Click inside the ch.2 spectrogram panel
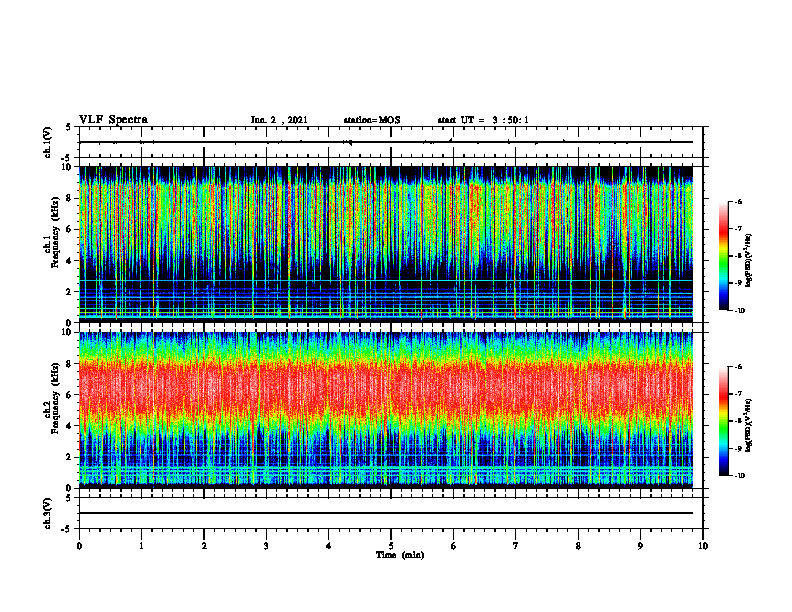The height and width of the screenshot is (612, 792). tap(386, 410)
